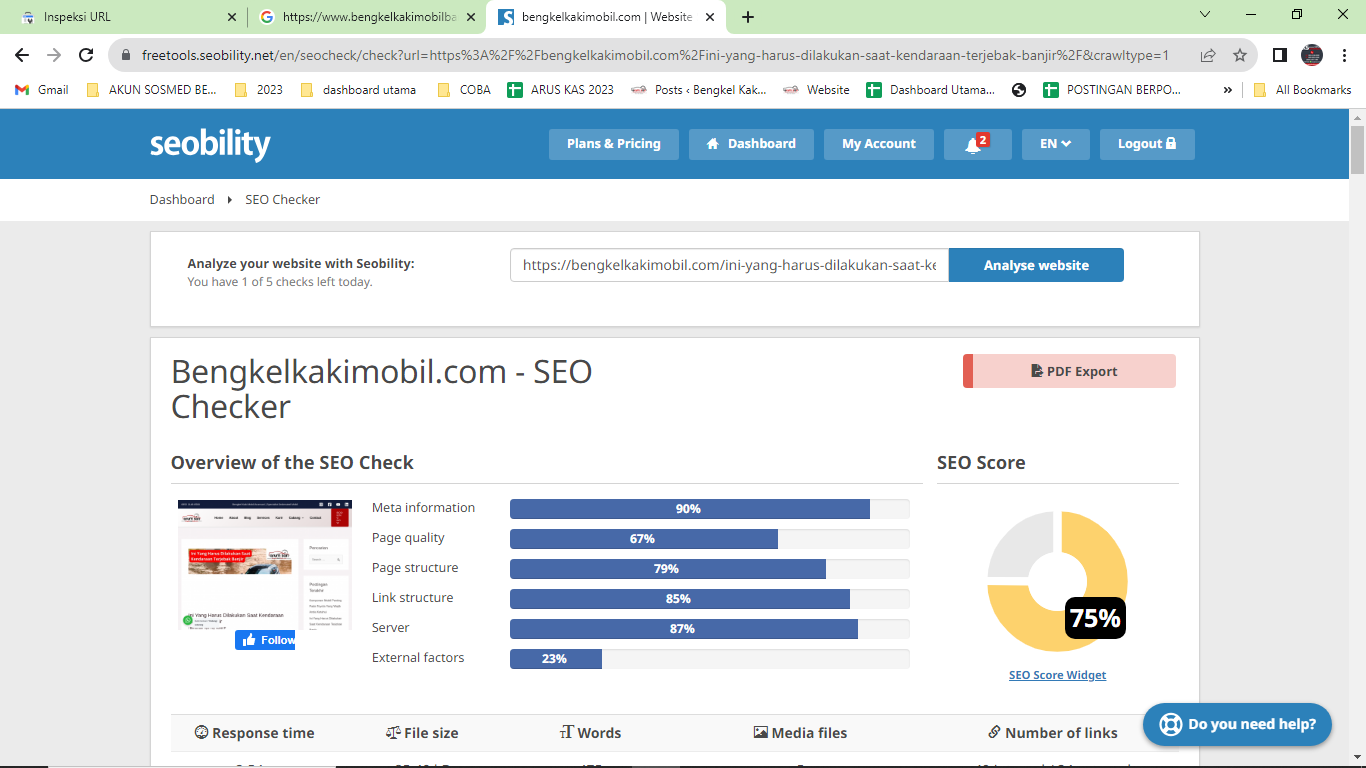Click the Dashboard breadcrumb link
Screen dimensions: 1366x768
click(x=182, y=199)
